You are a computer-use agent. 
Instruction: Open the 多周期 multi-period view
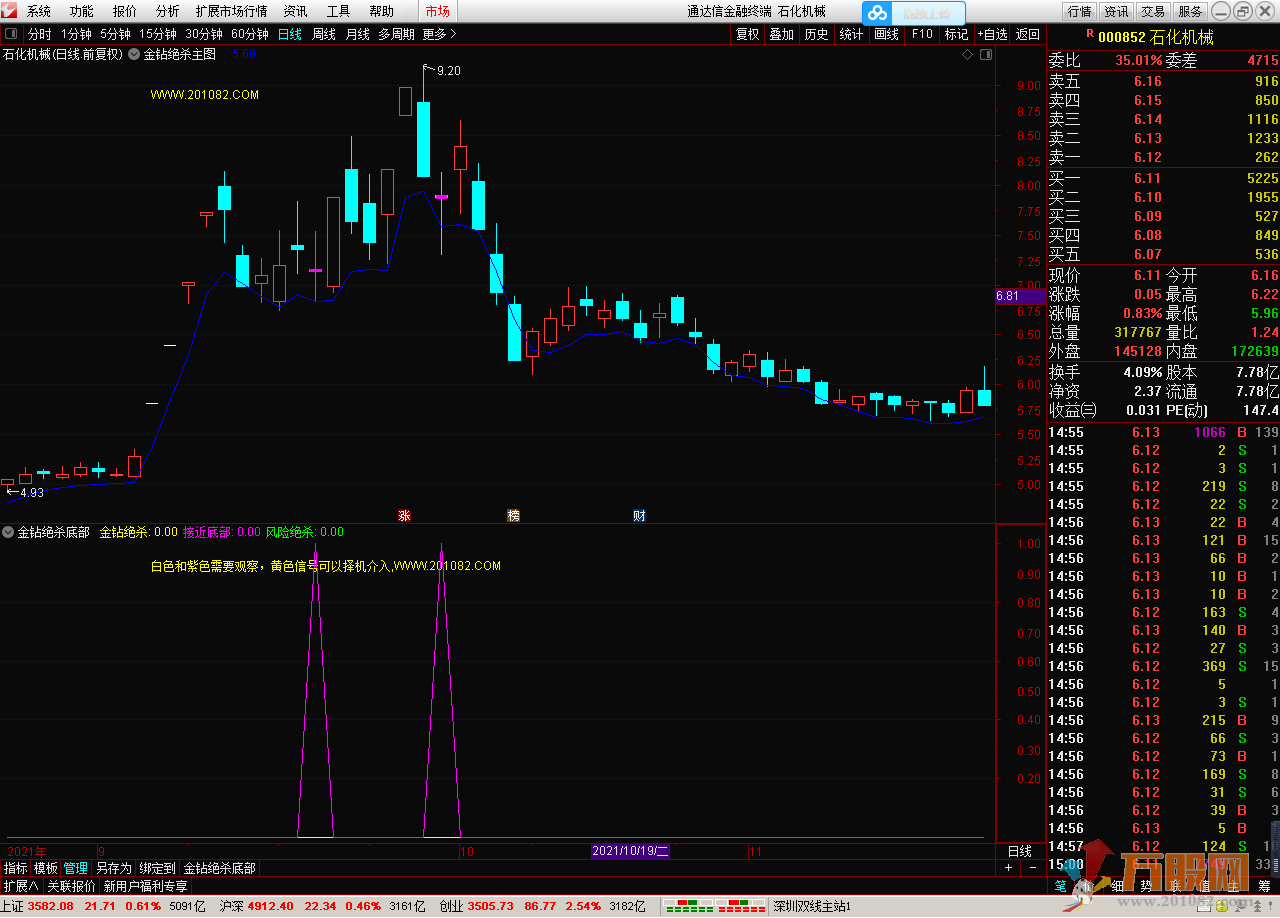click(x=396, y=34)
